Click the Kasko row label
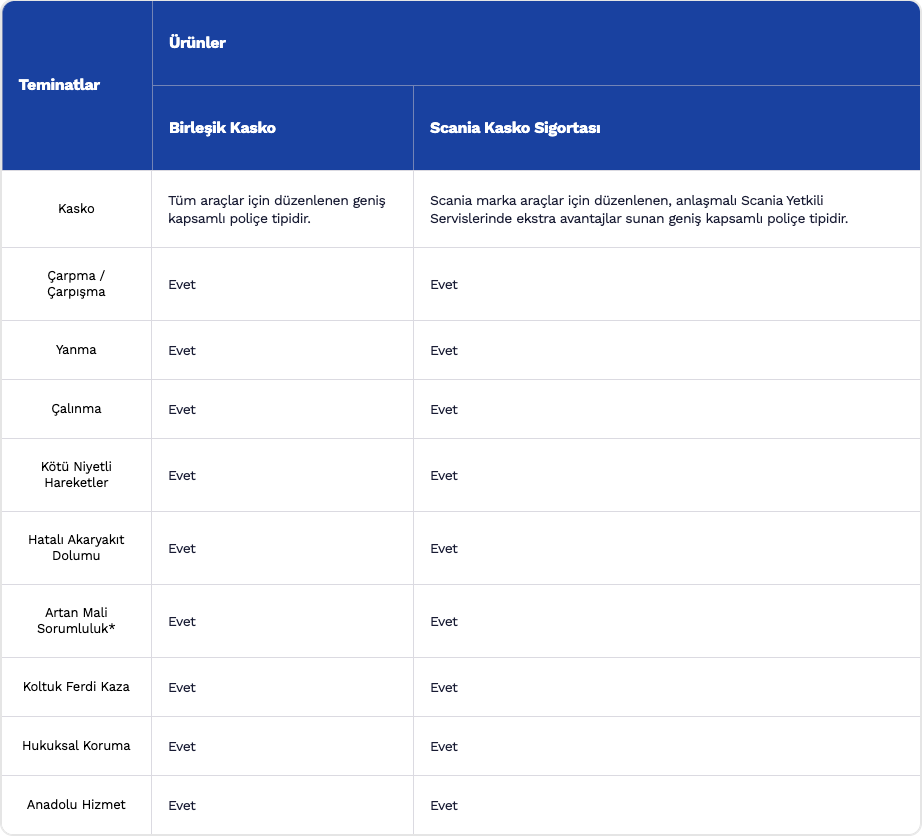Image resolution: width=923 pixels, height=838 pixels. 77,209
